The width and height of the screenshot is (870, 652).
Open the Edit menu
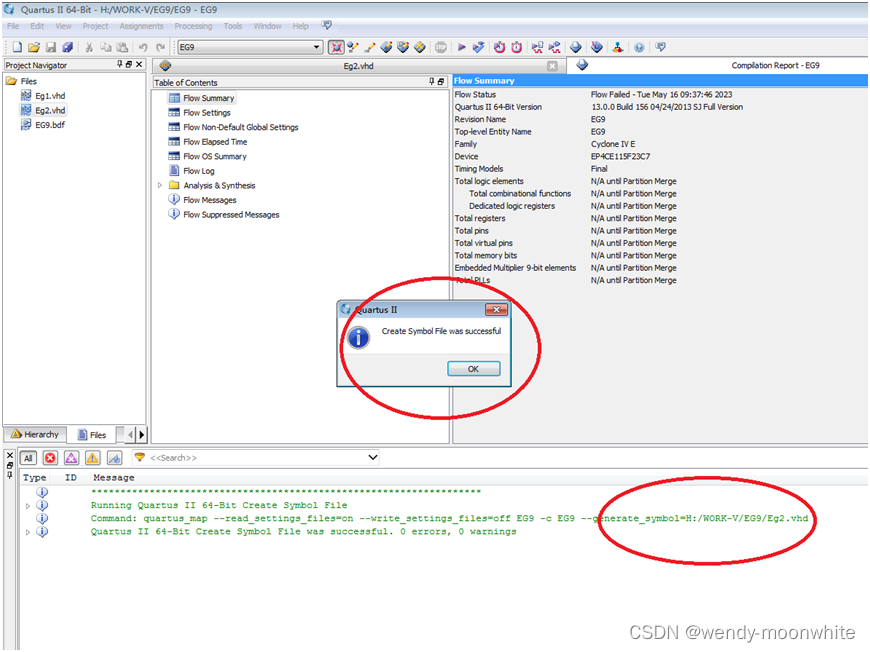(37, 26)
